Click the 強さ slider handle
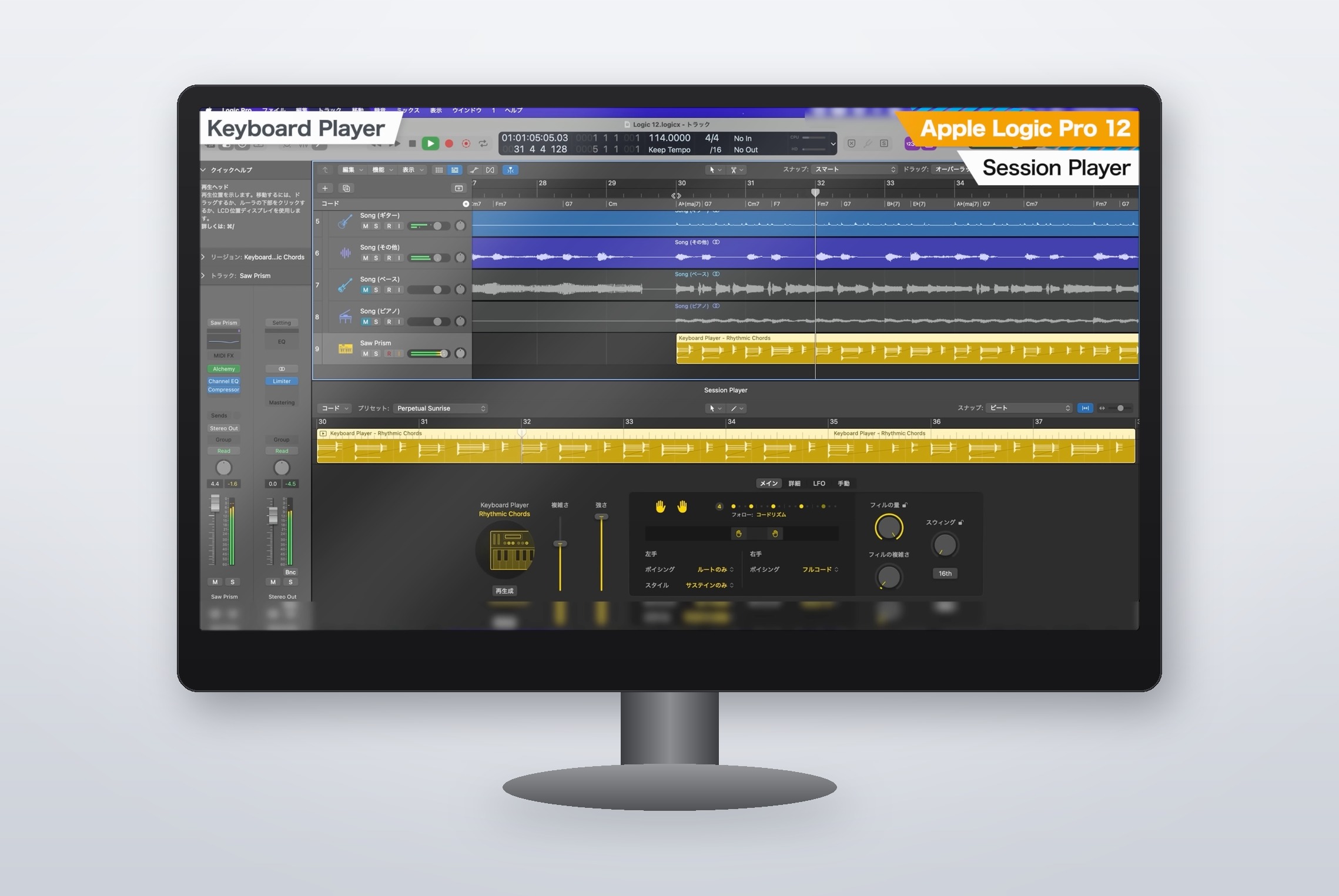The width and height of the screenshot is (1339, 896). (x=601, y=517)
